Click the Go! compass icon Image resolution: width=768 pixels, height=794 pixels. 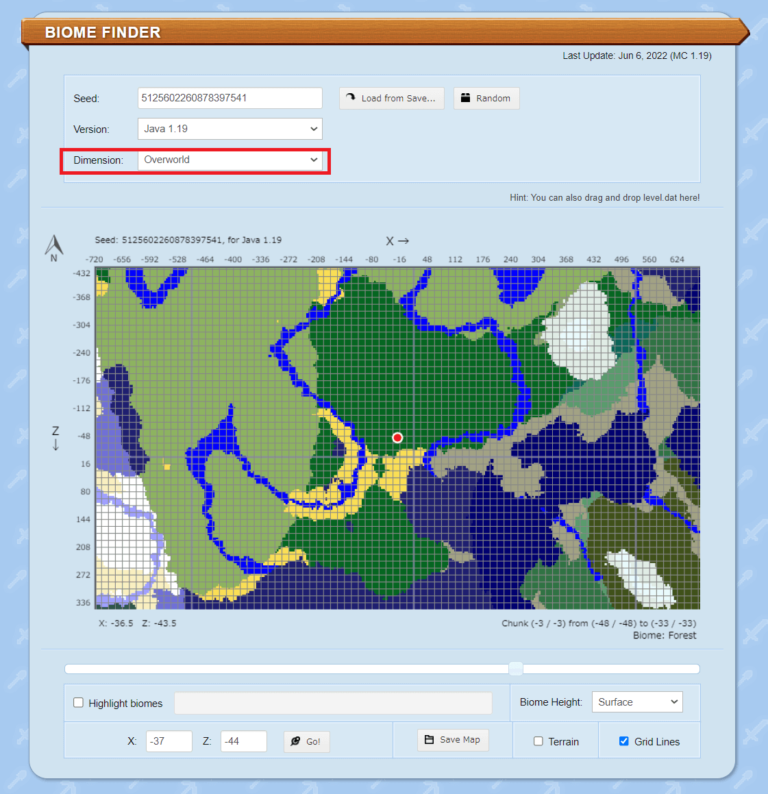[x=295, y=741]
